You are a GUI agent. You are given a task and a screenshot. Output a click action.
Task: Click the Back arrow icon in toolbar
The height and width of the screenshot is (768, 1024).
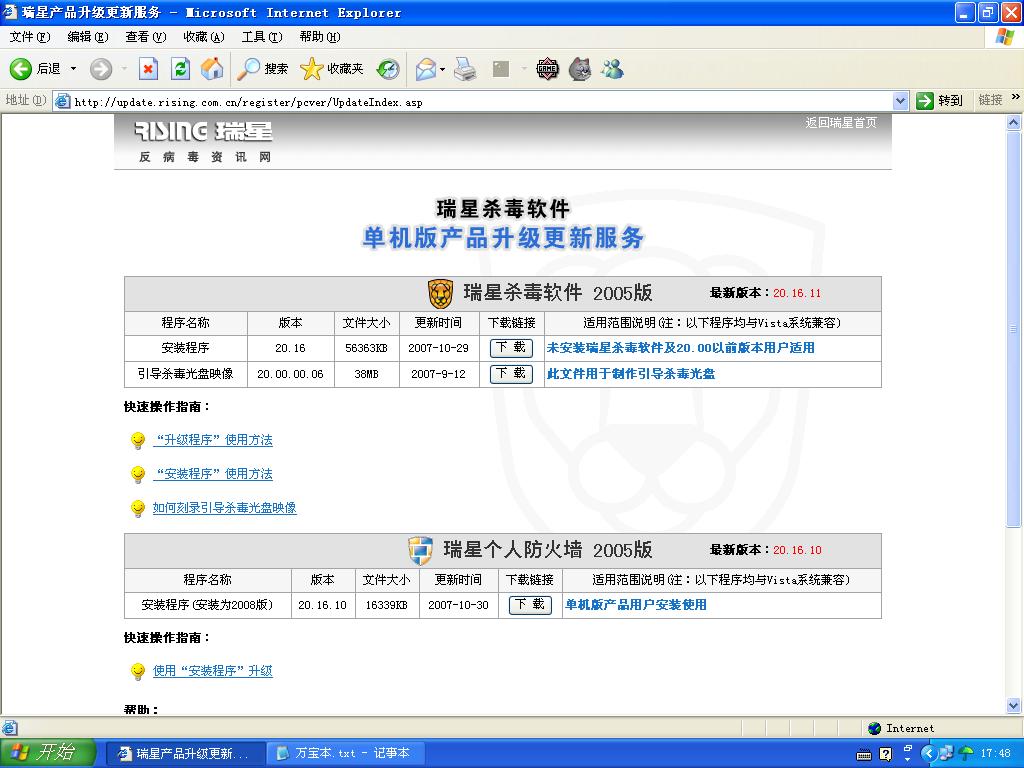click(20, 69)
